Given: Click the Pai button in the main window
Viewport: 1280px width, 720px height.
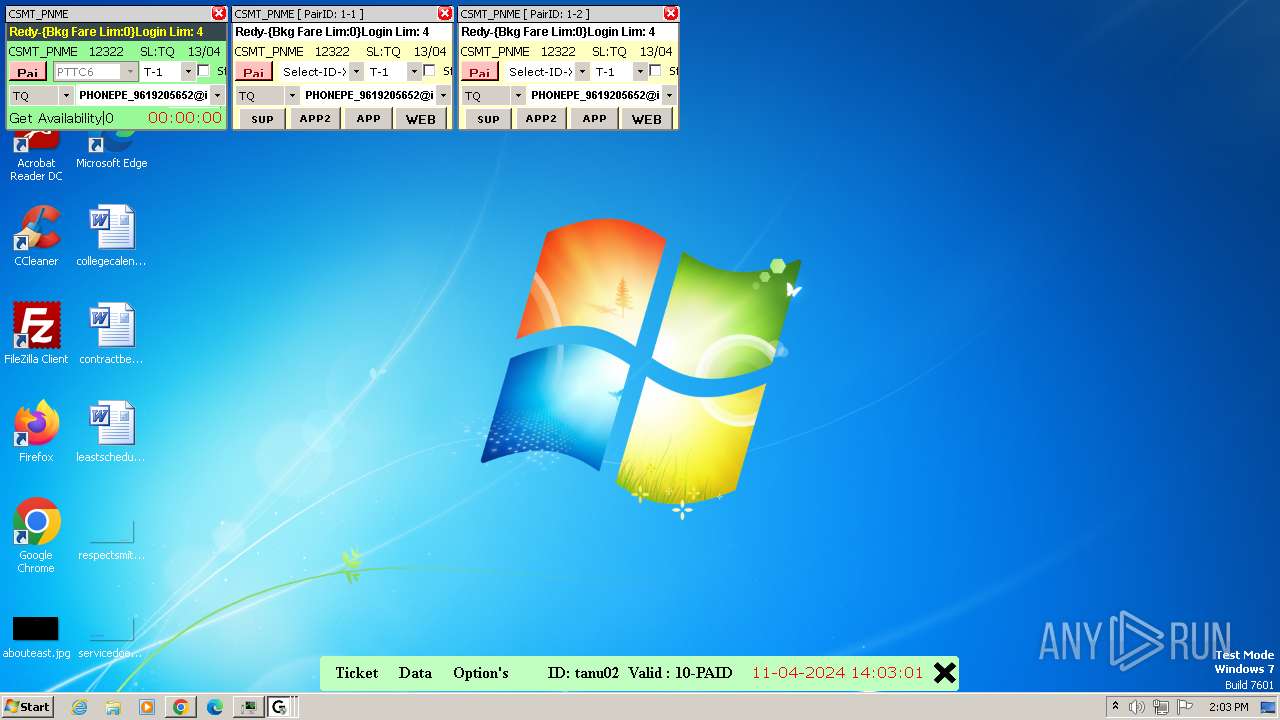Looking at the screenshot, I should coord(28,72).
